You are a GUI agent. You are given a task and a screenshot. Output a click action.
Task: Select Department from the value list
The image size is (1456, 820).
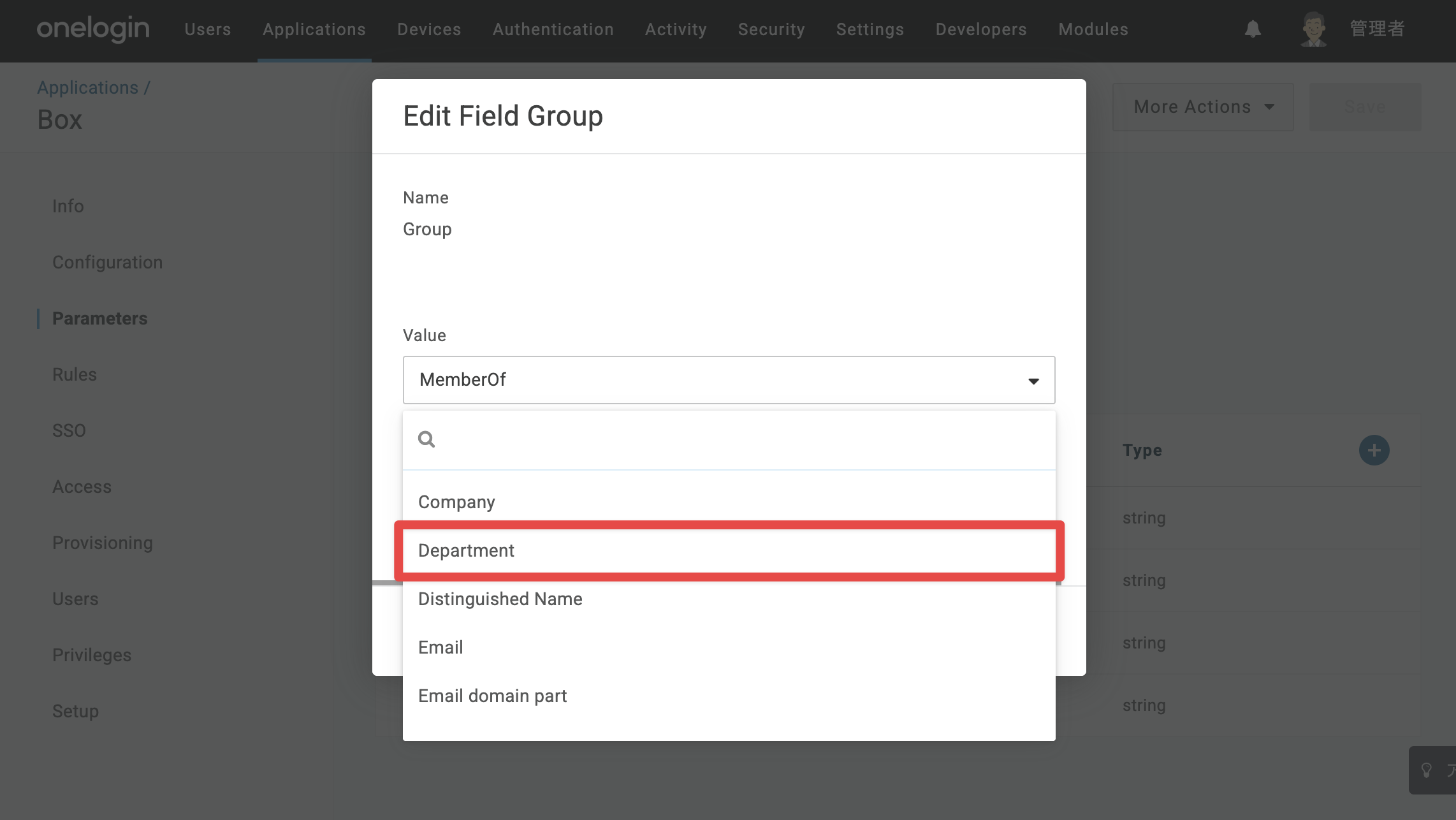(729, 550)
